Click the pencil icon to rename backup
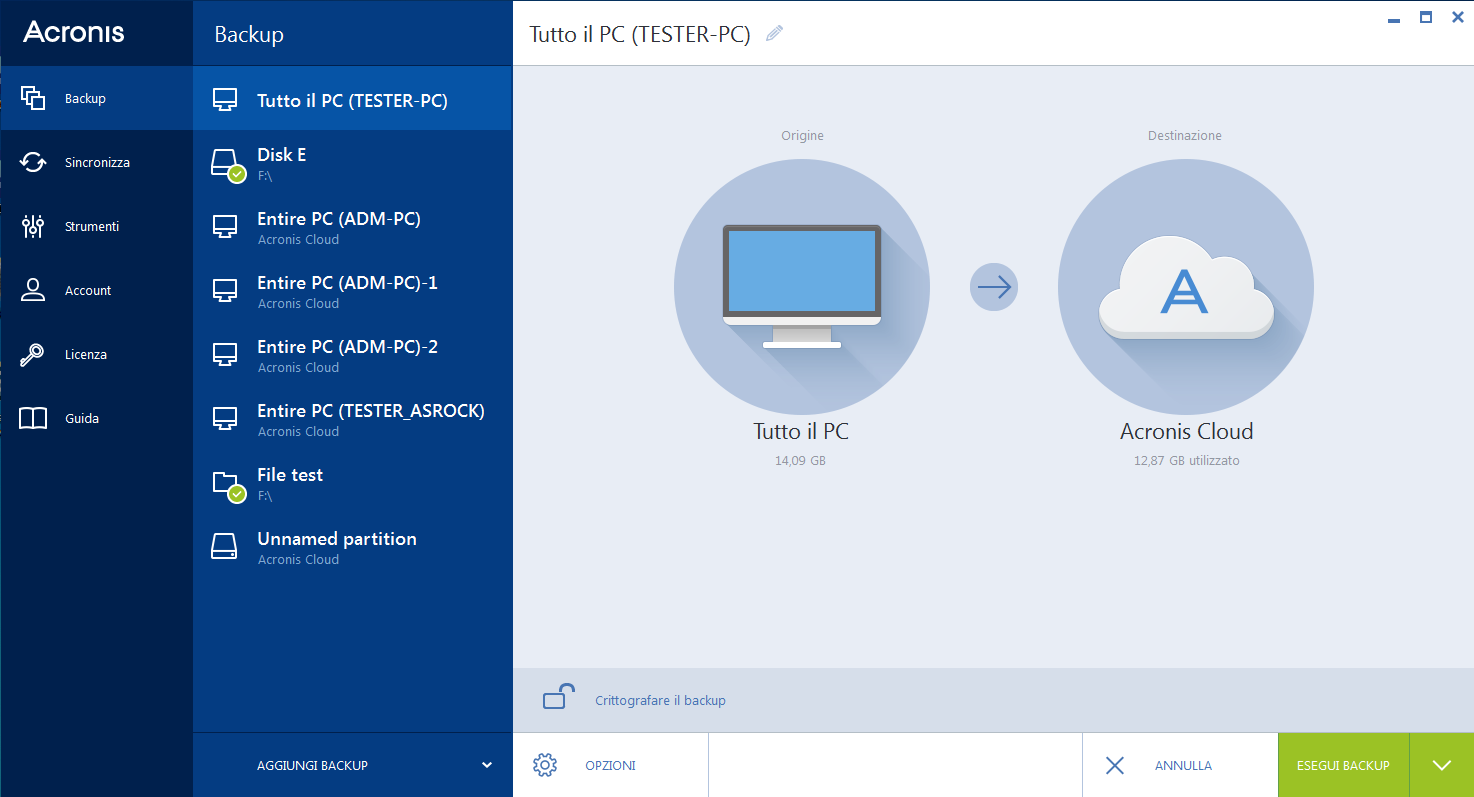1474x797 pixels. (774, 33)
